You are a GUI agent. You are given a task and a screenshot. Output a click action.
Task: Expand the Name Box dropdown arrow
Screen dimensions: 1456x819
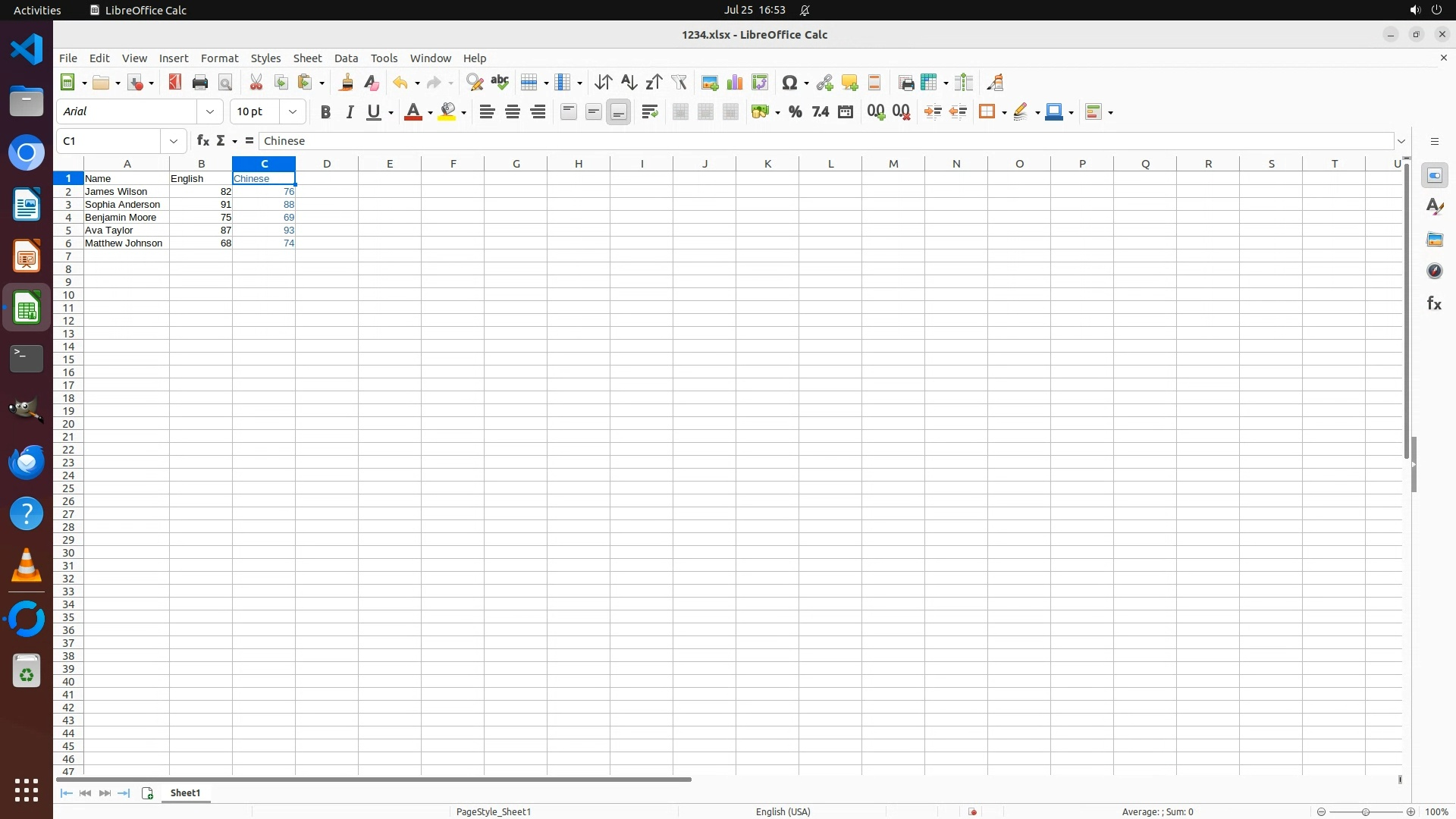pyautogui.click(x=174, y=141)
